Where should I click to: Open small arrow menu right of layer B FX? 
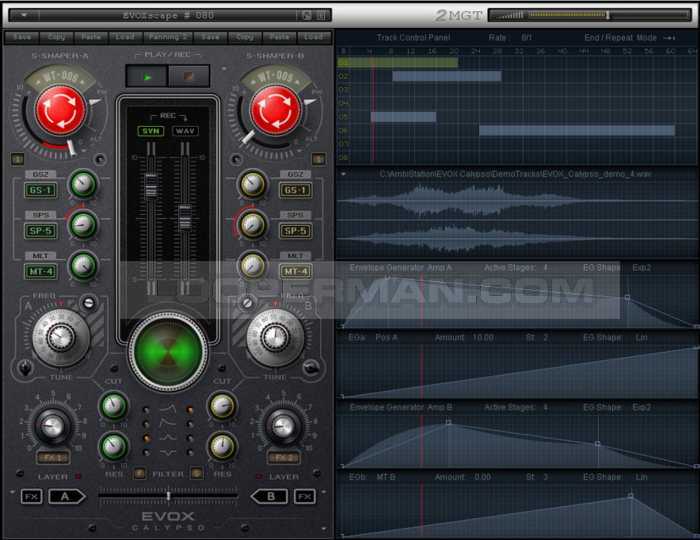(x=324, y=492)
